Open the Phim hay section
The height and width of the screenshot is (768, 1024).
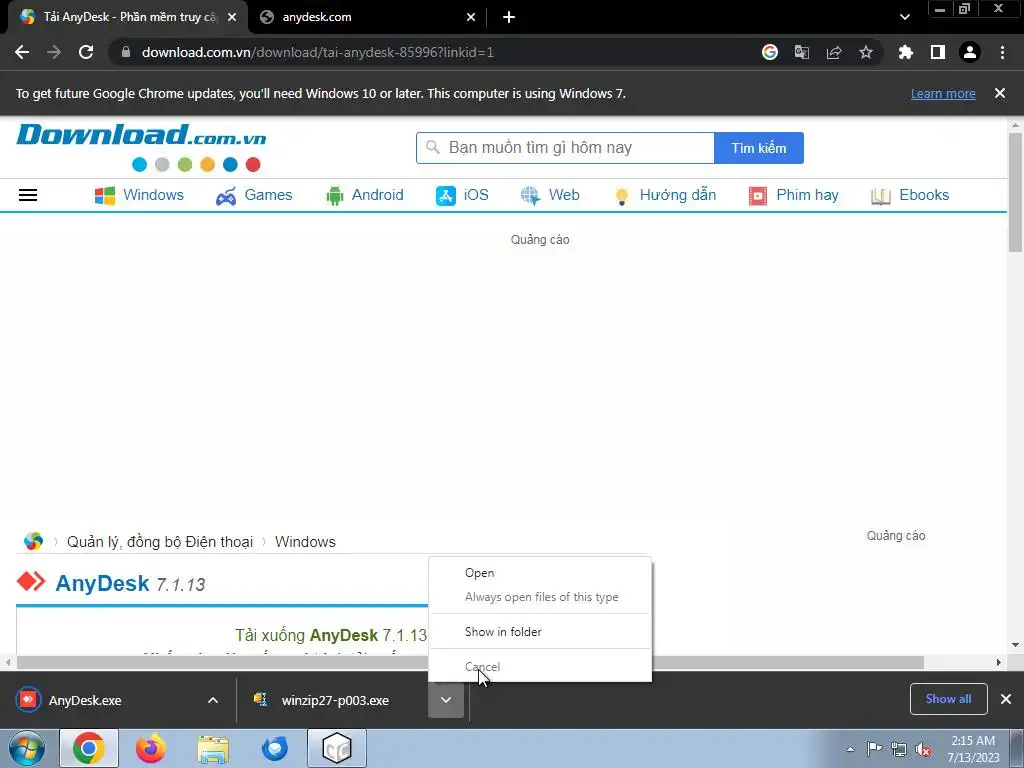coord(793,195)
